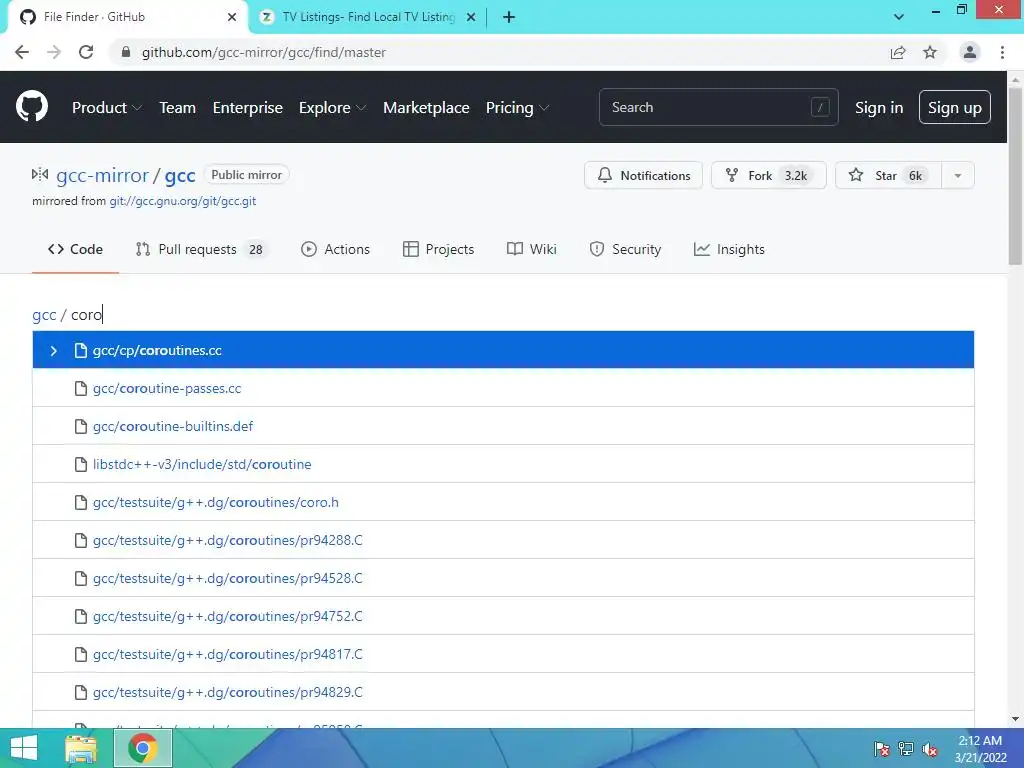Click the page vertical scrollbar thumb
The image size is (1024, 768).
[1015, 176]
